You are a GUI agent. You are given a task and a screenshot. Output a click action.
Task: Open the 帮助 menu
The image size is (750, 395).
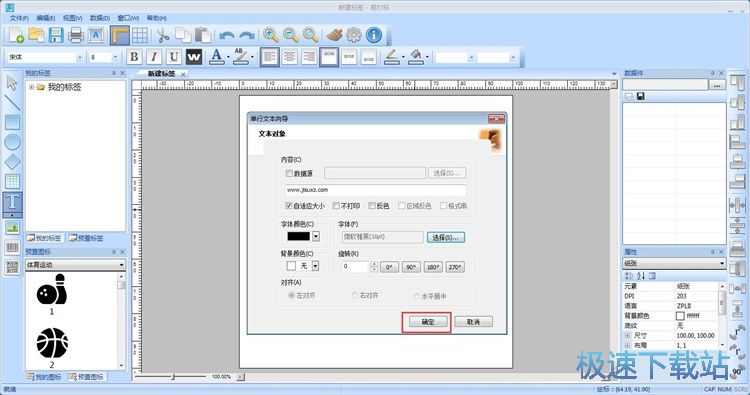tap(156, 18)
